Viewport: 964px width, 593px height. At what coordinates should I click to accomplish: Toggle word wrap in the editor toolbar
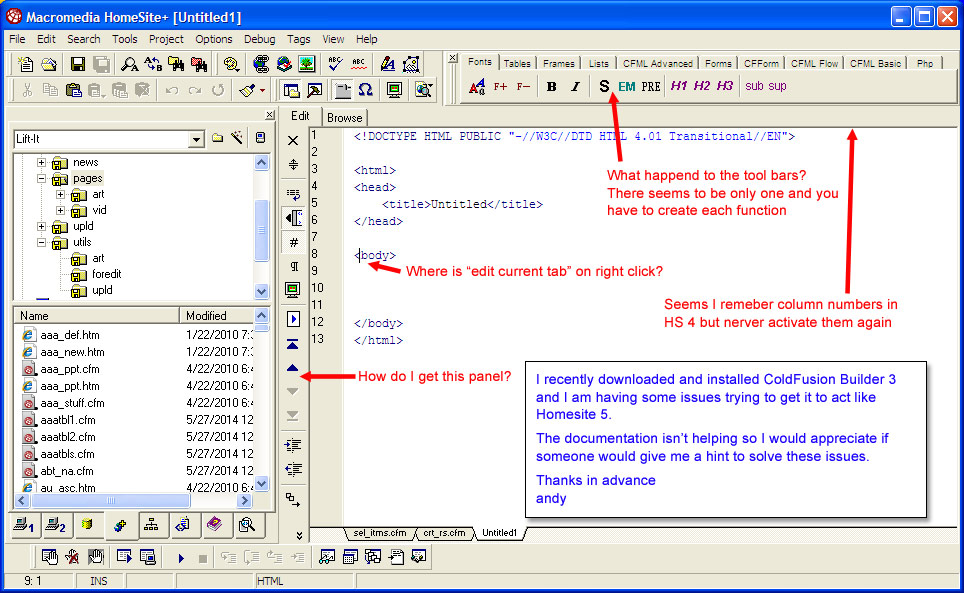tap(293, 194)
